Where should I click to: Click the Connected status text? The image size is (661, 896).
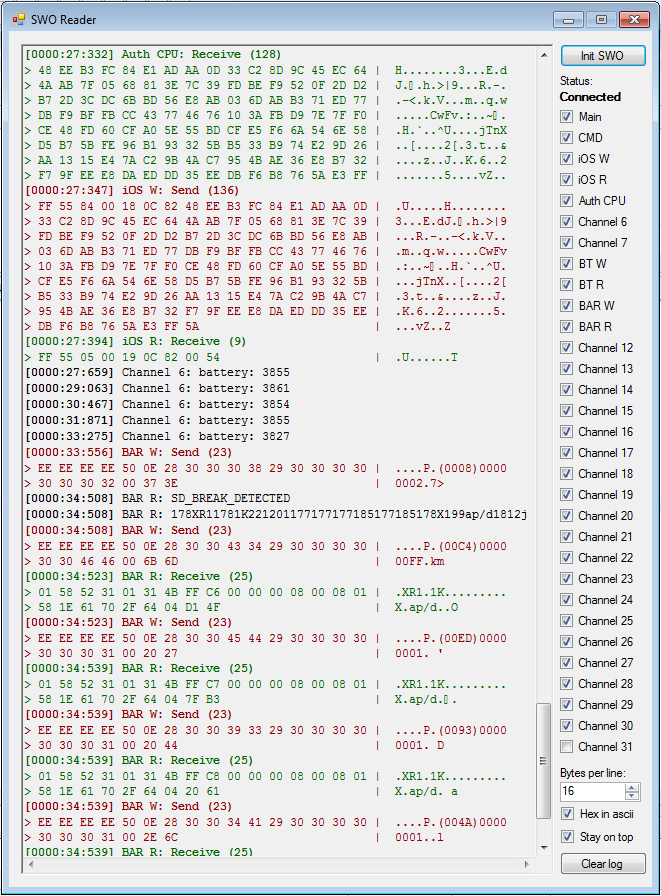pos(590,97)
